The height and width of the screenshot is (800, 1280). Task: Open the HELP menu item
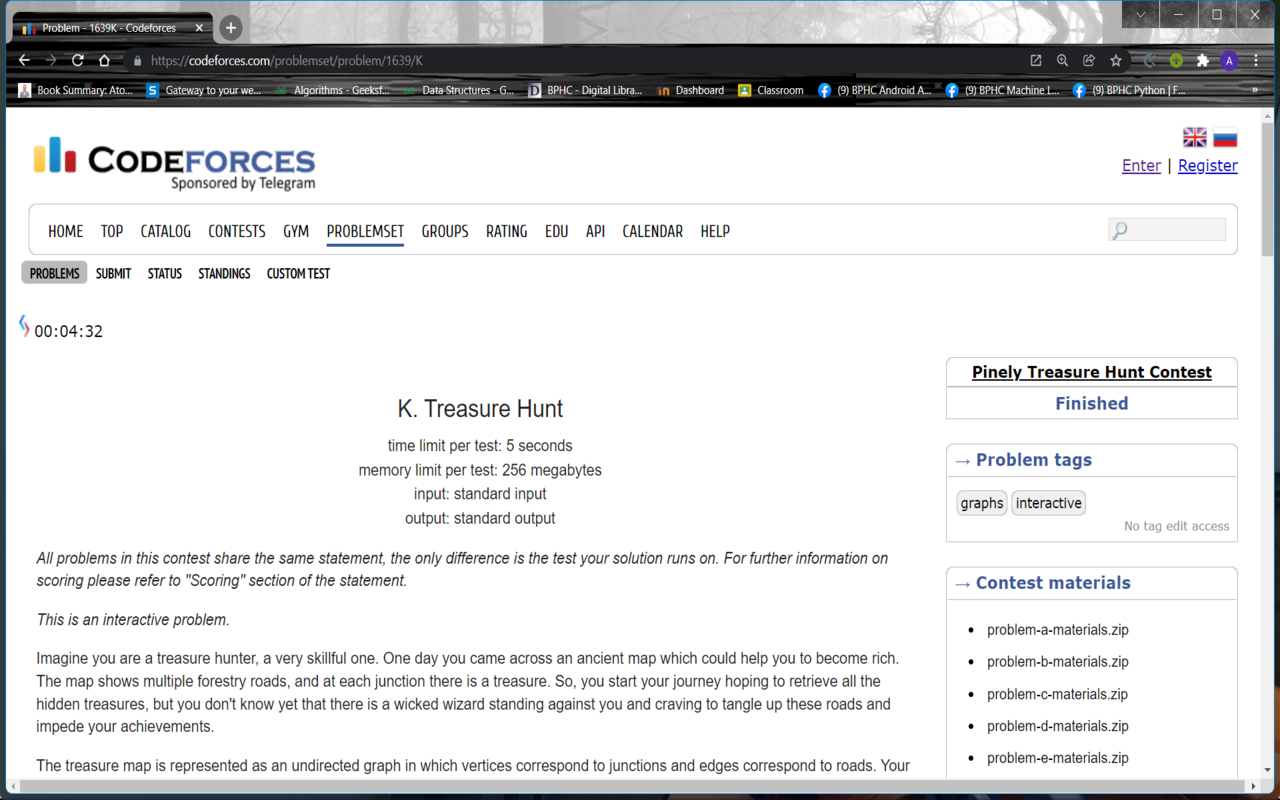[715, 231]
